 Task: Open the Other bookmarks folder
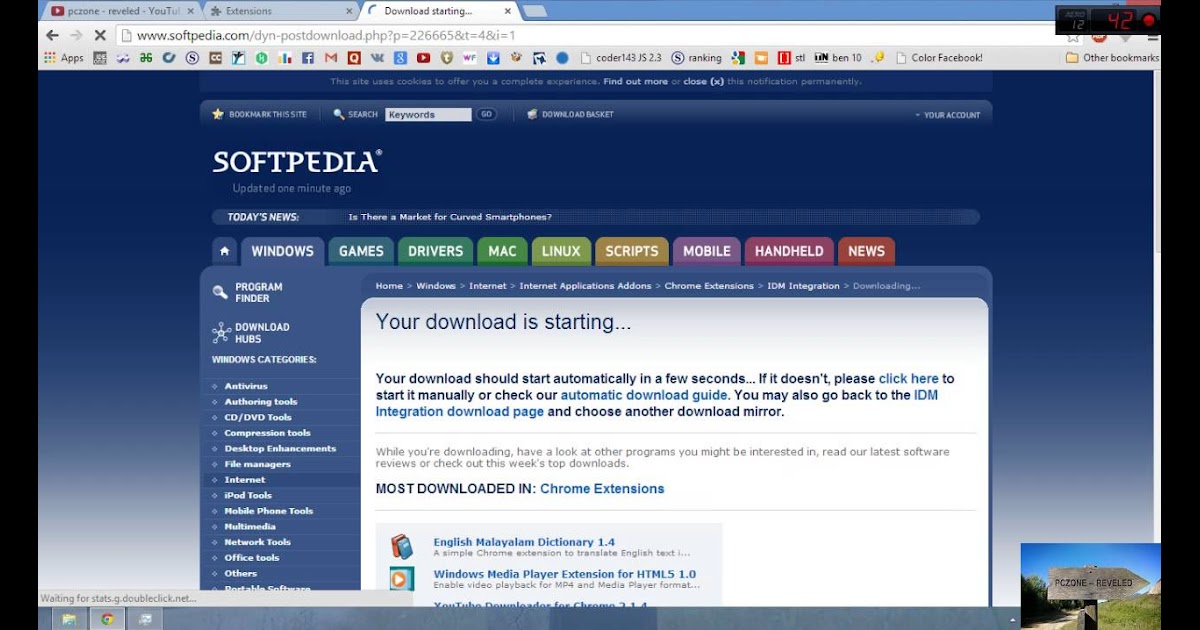click(1112, 58)
